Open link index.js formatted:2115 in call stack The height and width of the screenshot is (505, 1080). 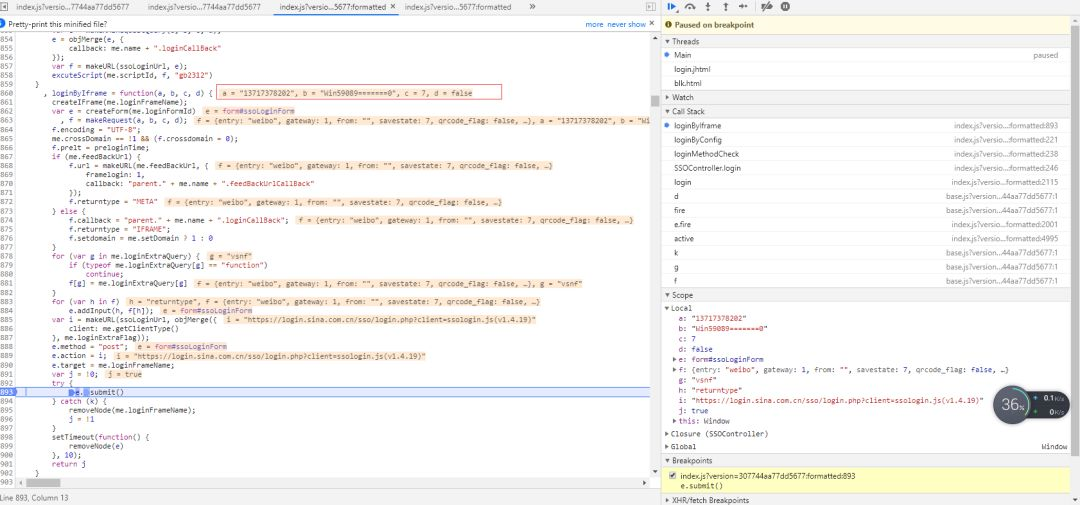(x=1004, y=183)
